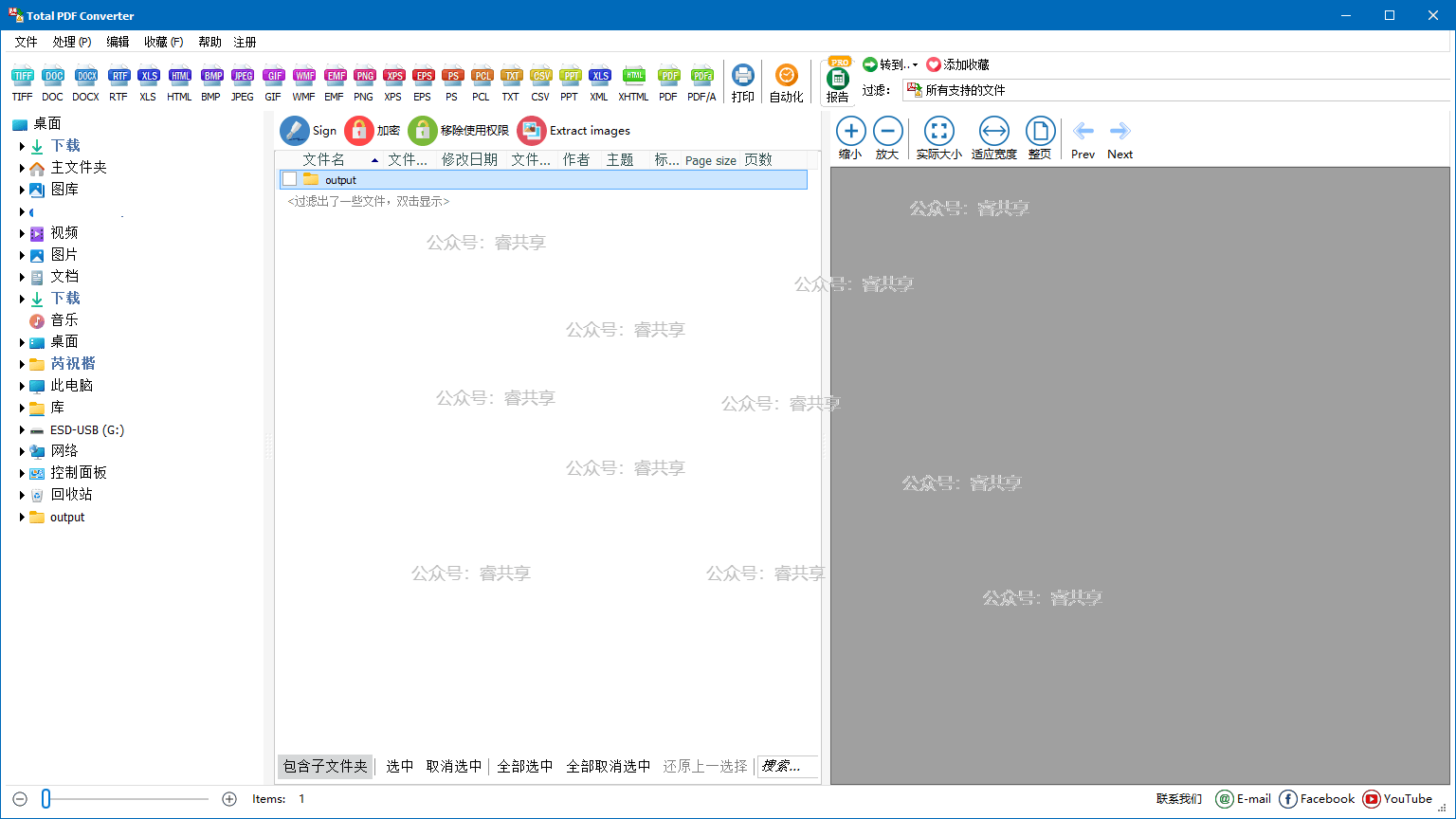Tick the checkbox beside the output folder
Image resolution: width=1456 pixels, height=819 pixels.
290,180
